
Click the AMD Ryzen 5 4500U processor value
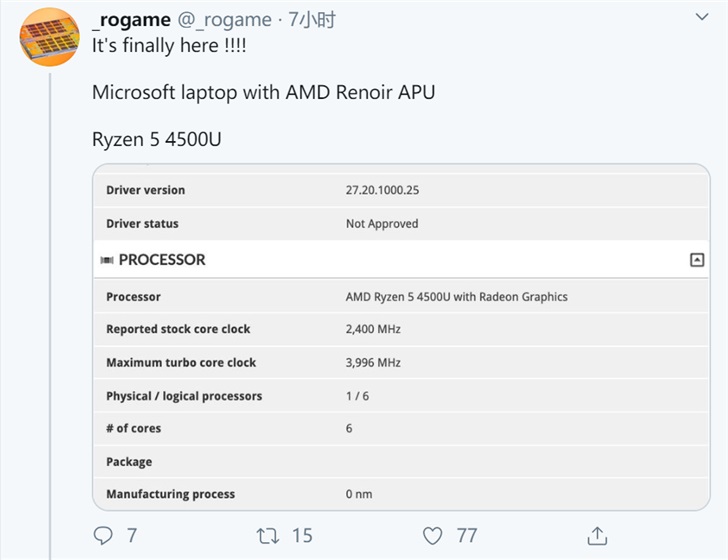point(456,297)
